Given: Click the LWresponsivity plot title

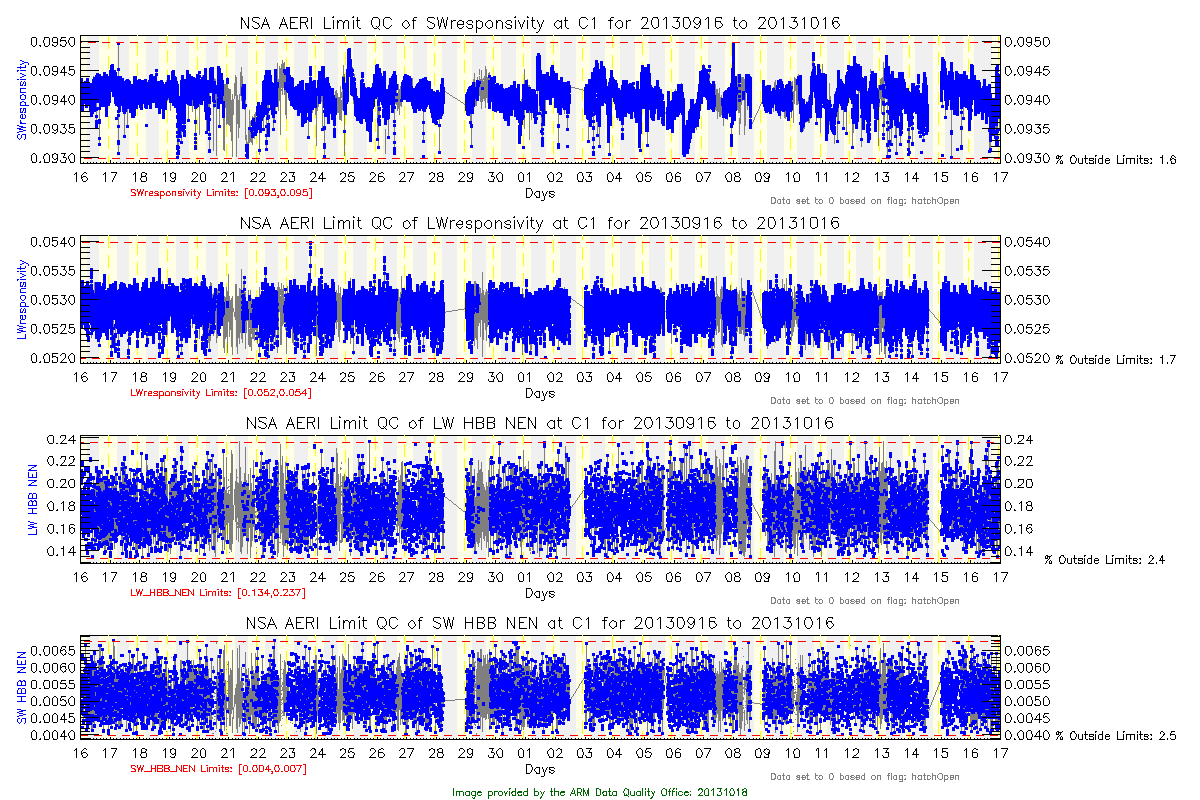Looking at the screenshot, I should 539,222.
